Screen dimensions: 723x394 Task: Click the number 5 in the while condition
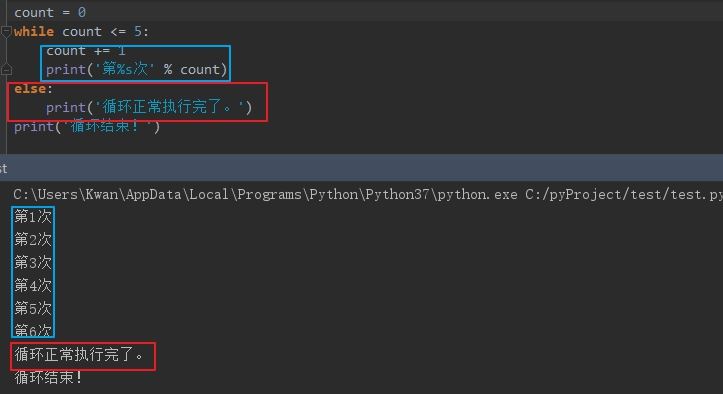[x=137, y=32]
